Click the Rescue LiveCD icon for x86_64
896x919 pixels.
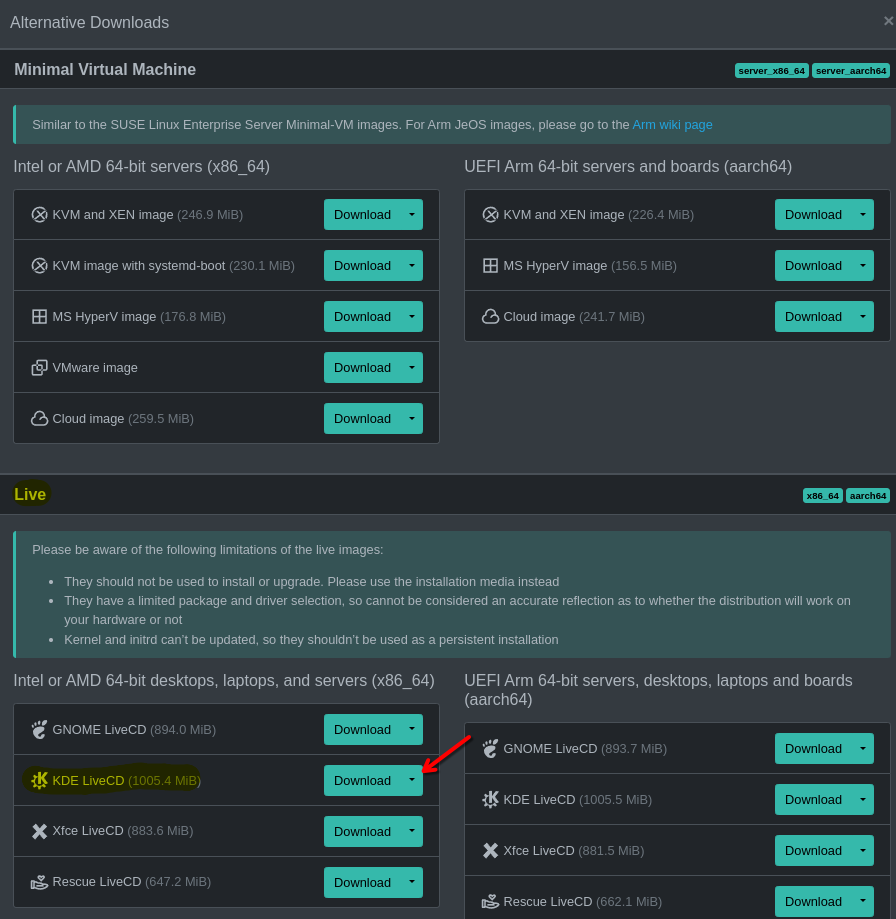[39, 882]
